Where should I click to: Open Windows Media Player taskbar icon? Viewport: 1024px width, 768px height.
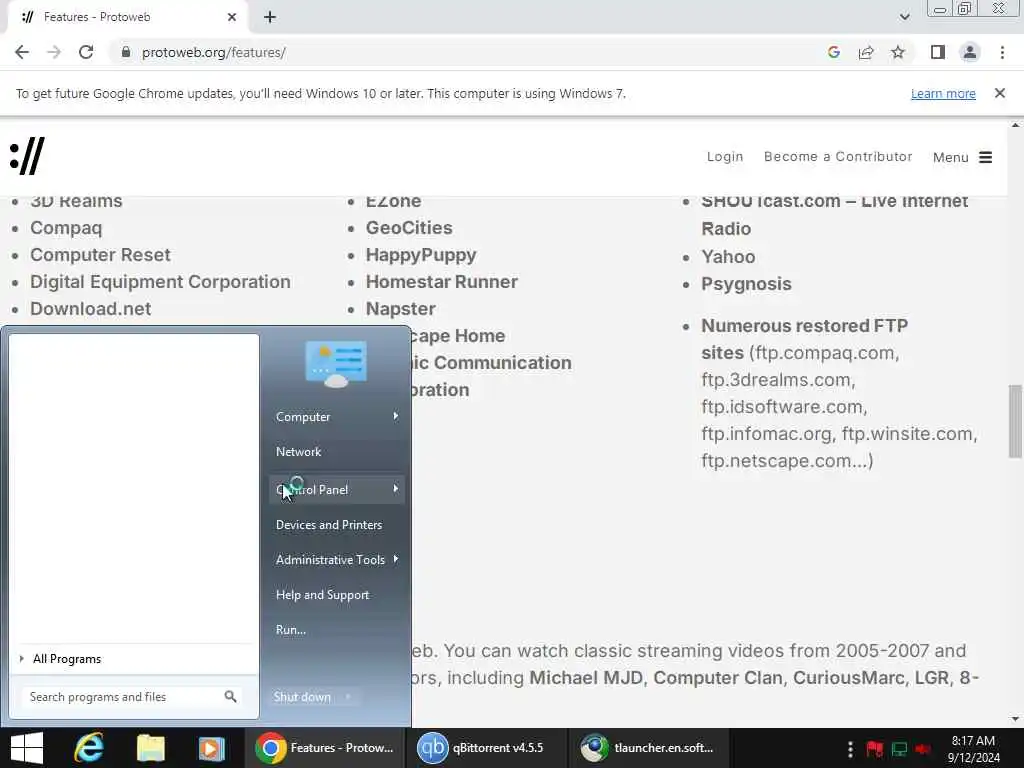point(212,748)
